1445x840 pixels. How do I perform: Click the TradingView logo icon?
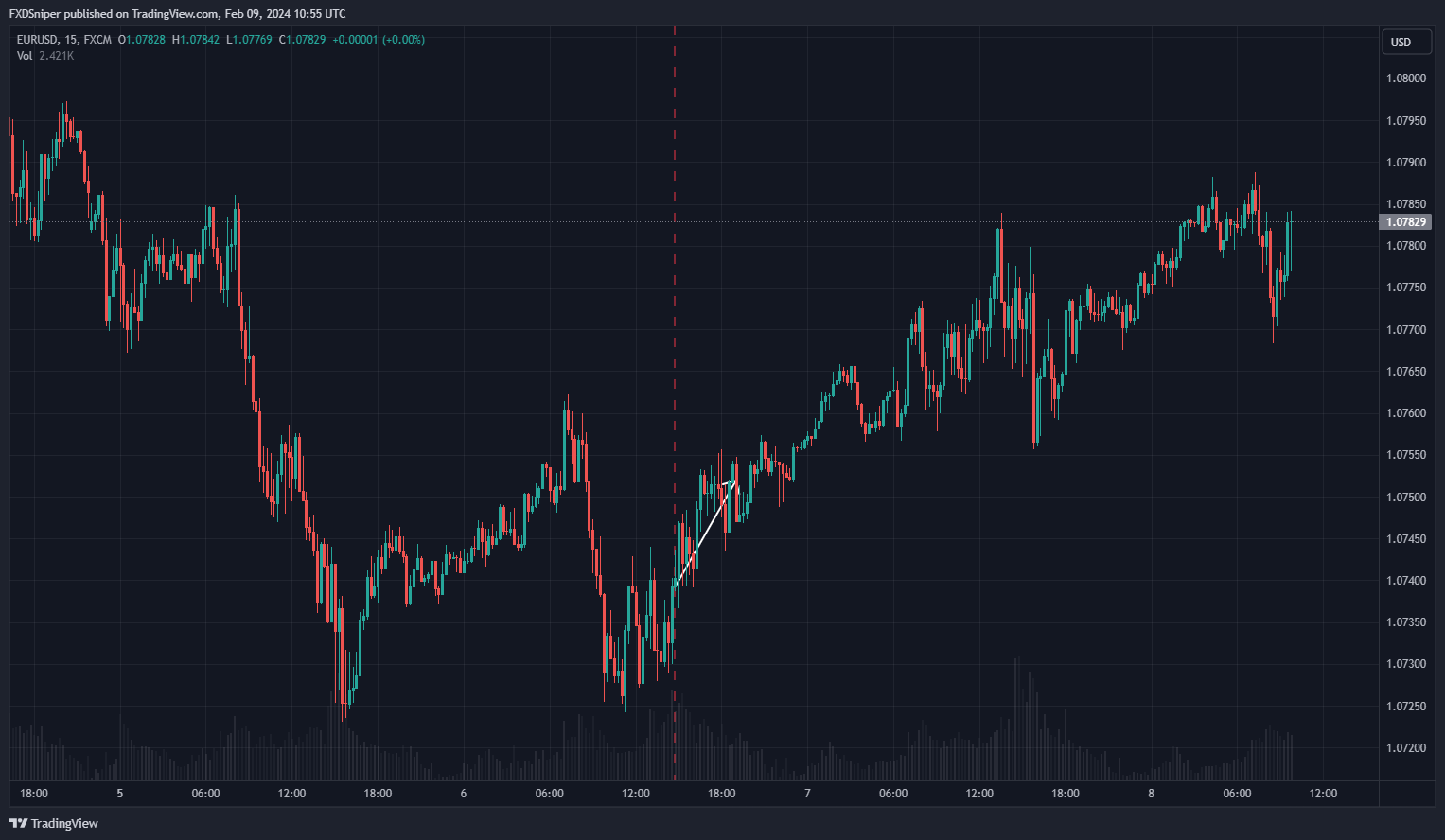point(18,823)
